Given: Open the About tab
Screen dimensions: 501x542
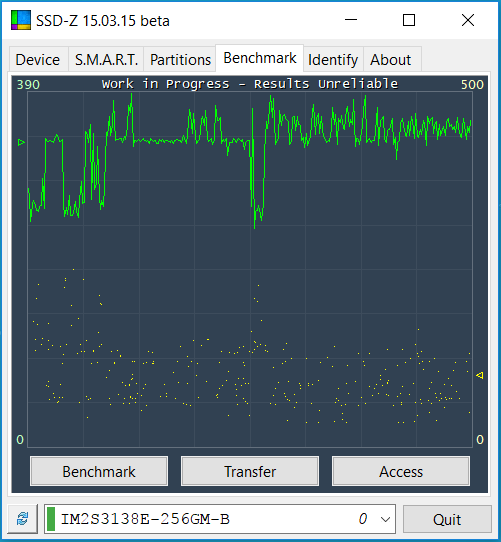Looking at the screenshot, I should [391, 59].
